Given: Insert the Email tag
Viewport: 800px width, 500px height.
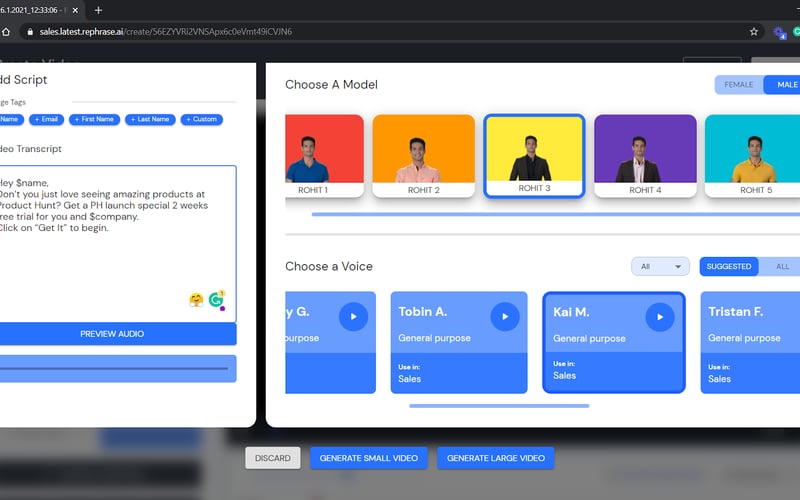Looking at the screenshot, I should (46, 119).
